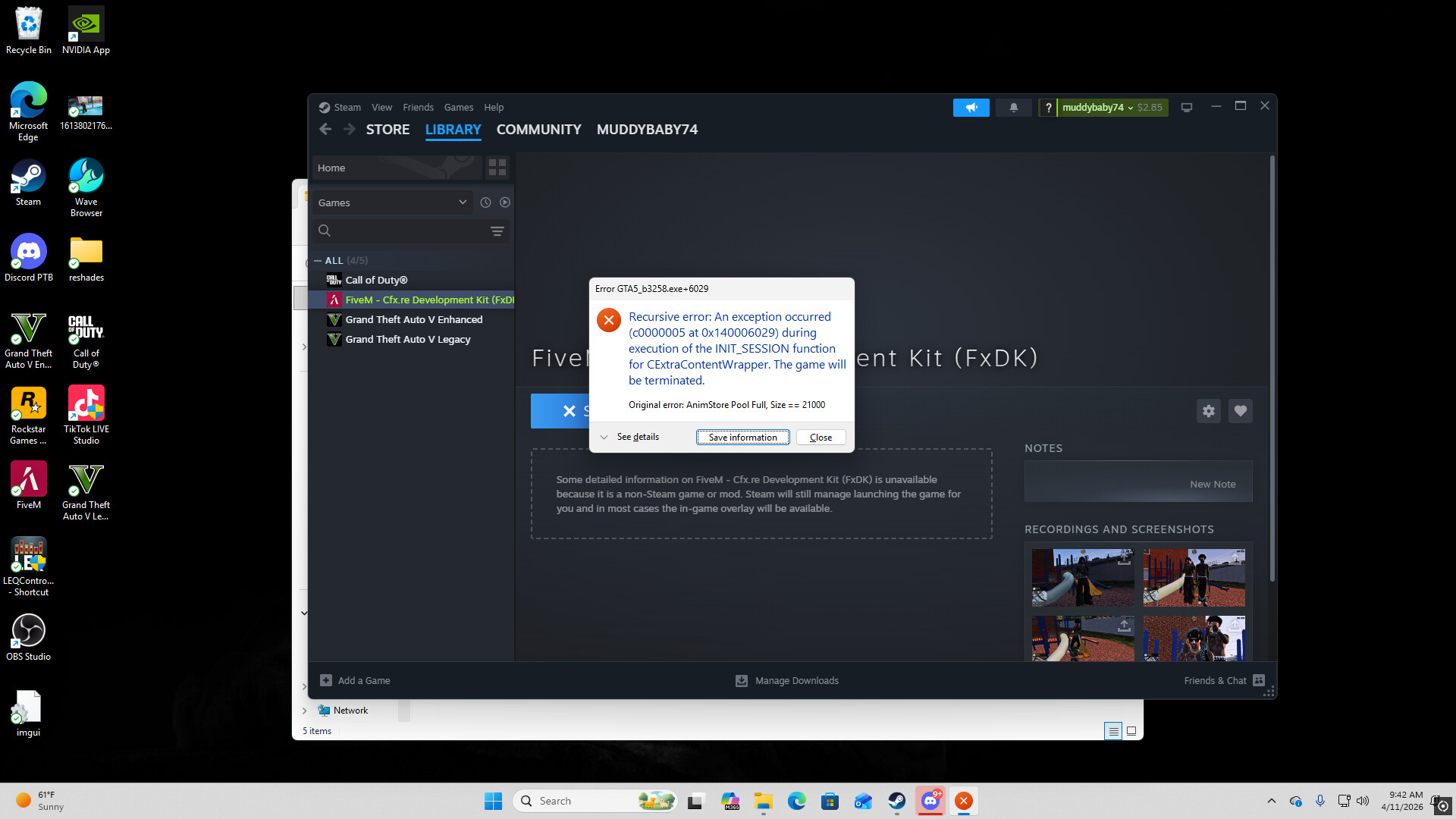The image size is (1456, 819).
Task: Select Call of Duty in library list
Action: pos(411,280)
